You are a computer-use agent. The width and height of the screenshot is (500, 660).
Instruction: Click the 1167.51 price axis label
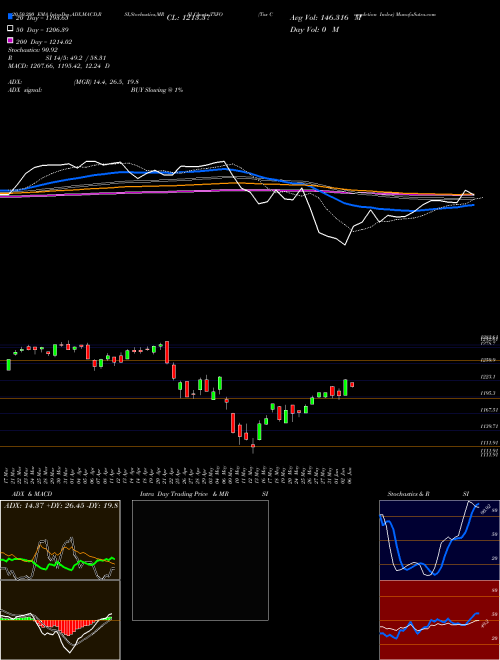(489, 409)
